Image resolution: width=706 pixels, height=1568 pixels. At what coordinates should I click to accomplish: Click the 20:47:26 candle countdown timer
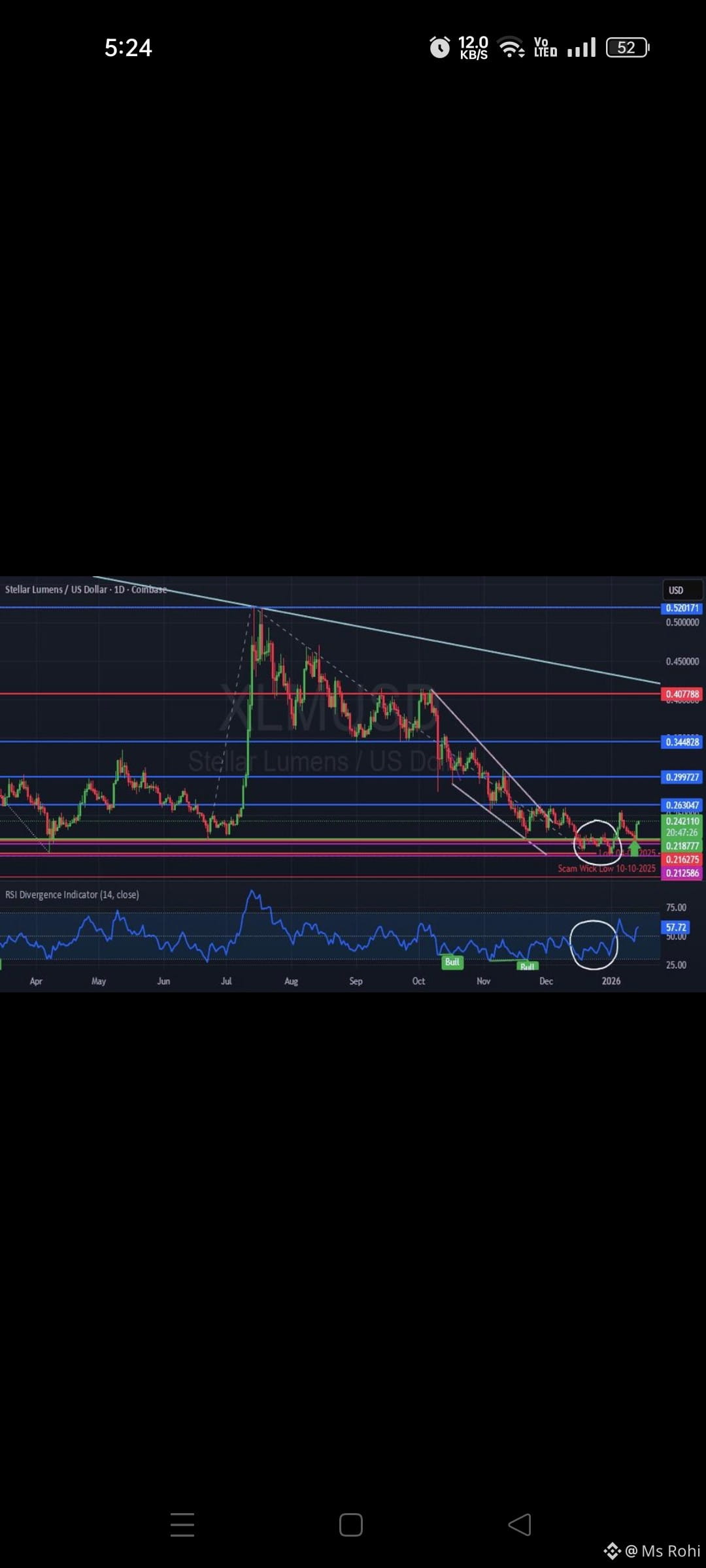pyautogui.click(x=682, y=833)
